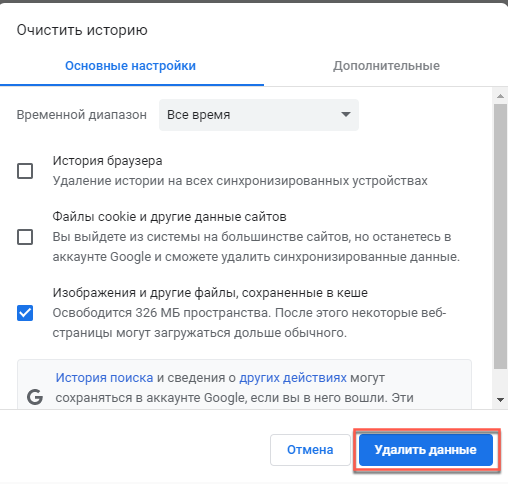
Task: Click the Отмена button
Action: pyautogui.click(x=310, y=450)
